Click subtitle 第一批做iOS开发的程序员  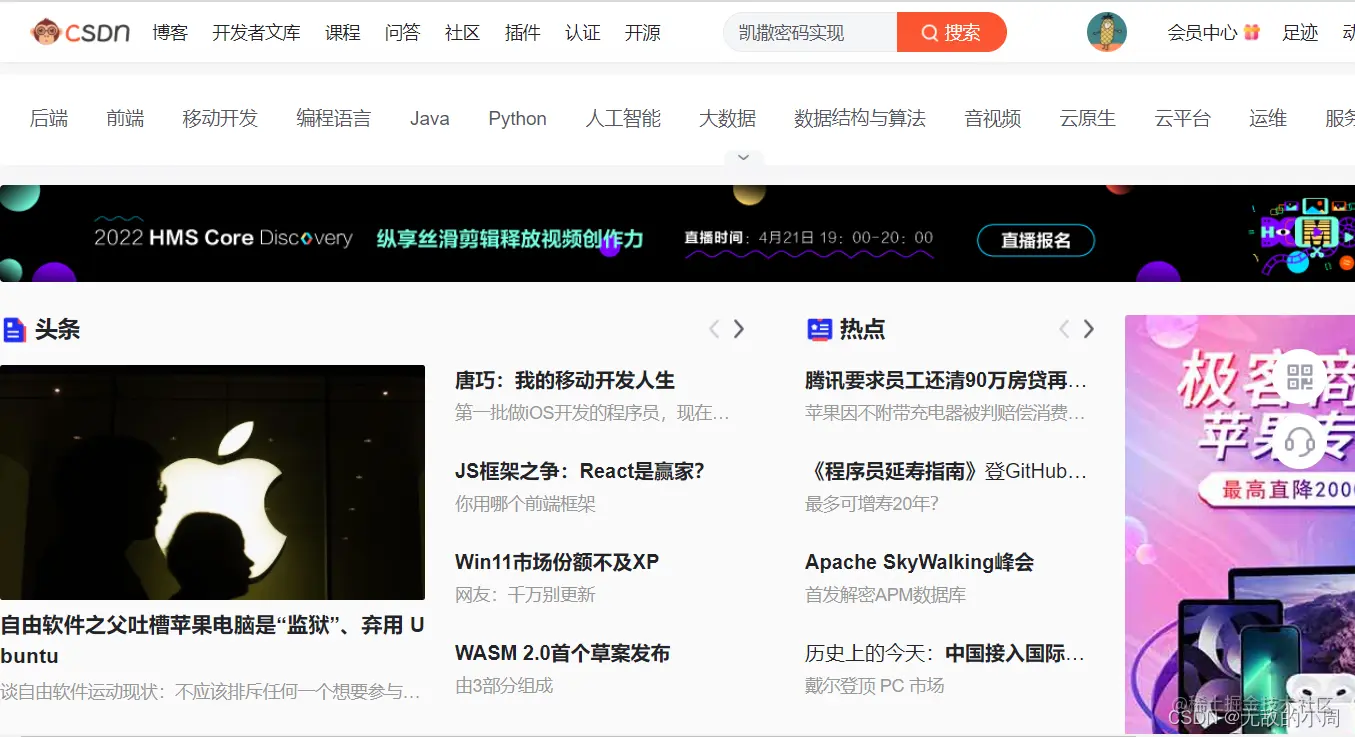click(592, 412)
